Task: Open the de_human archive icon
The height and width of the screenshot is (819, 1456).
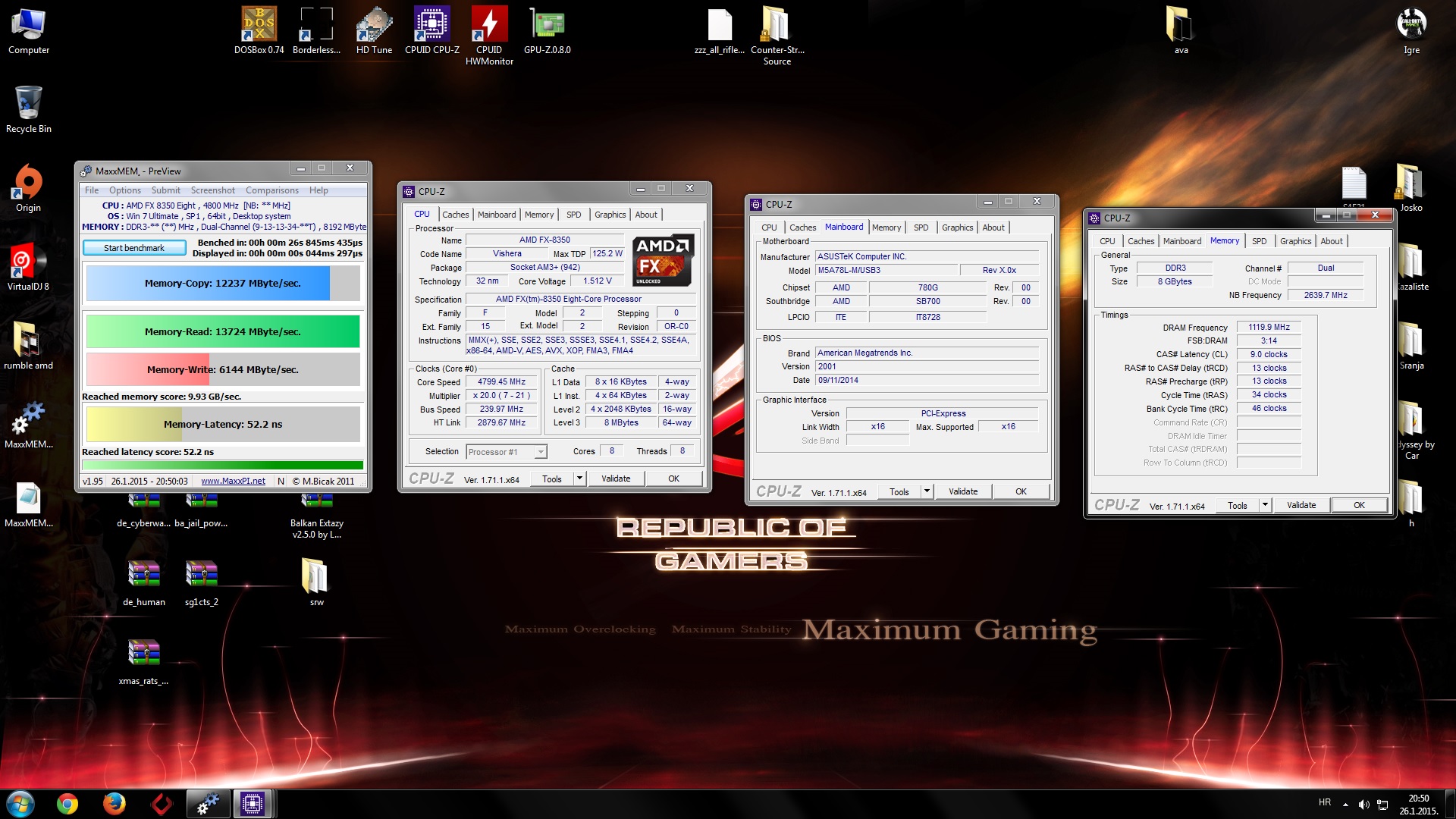Action: point(144,583)
